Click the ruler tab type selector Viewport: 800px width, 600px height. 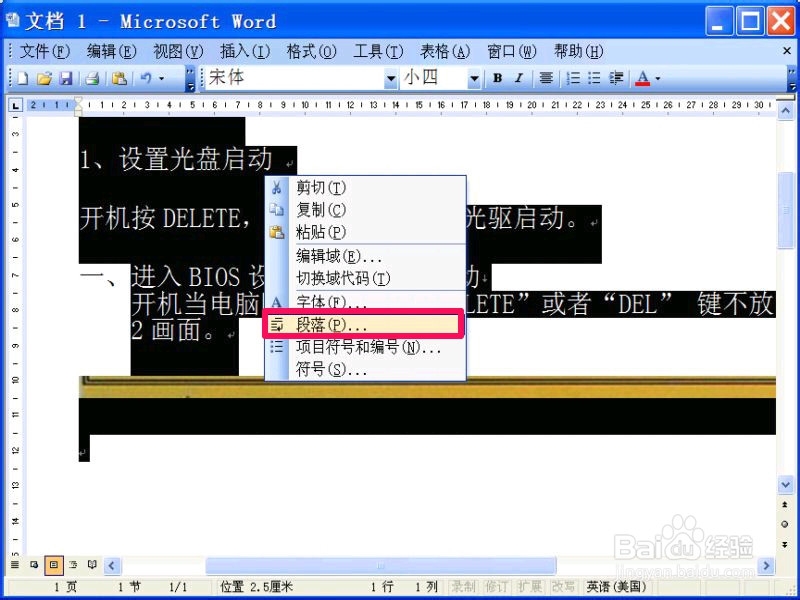16,106
